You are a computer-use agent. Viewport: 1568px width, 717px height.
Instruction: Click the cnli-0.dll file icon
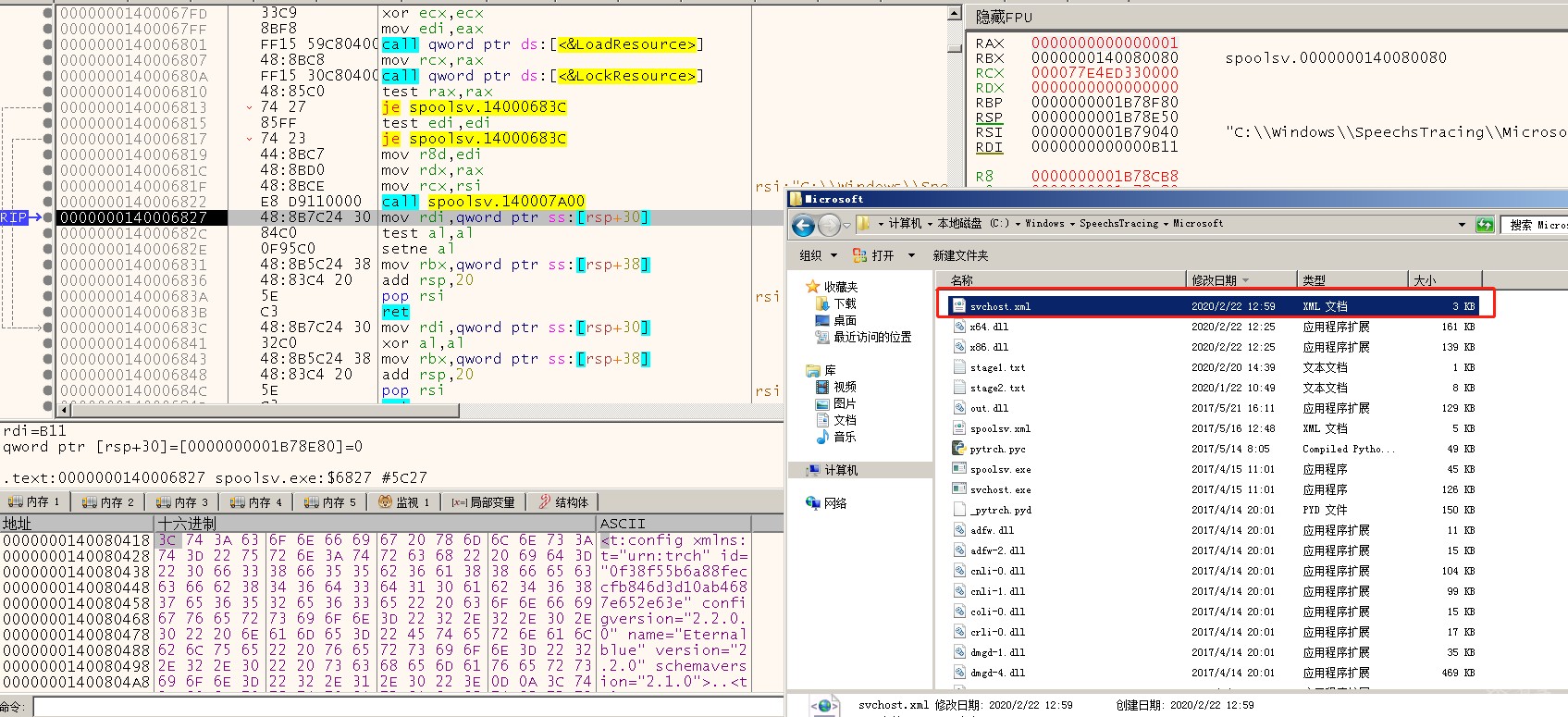pos(959,571)
